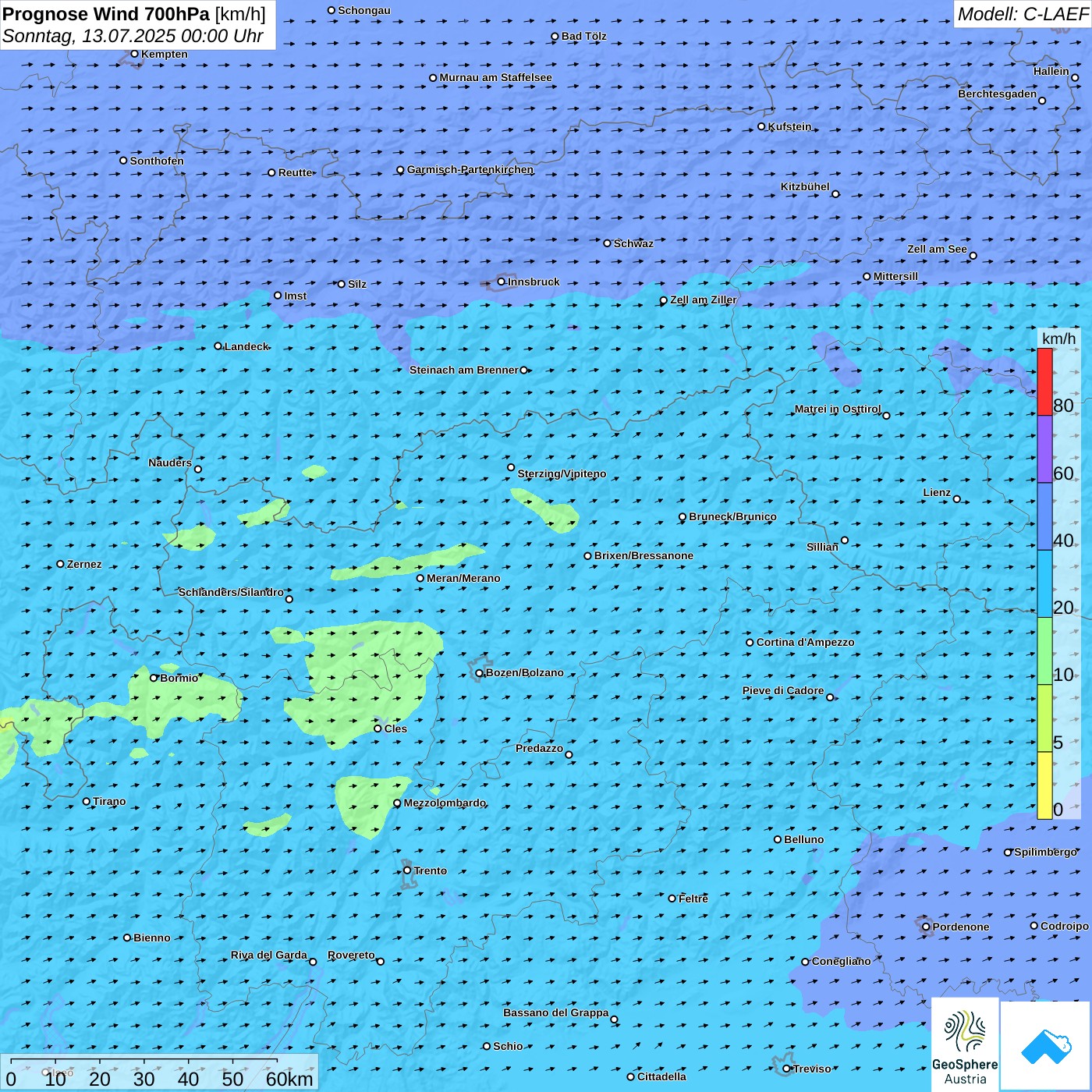
Task: Click the 'Bruneck/Brunico' label
Action: coord(732,516)
